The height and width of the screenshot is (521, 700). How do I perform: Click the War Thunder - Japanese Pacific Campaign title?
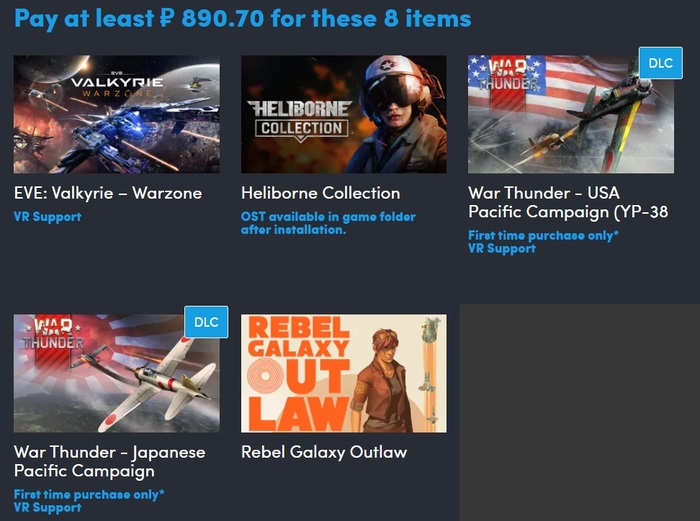[x=110, y=462]
